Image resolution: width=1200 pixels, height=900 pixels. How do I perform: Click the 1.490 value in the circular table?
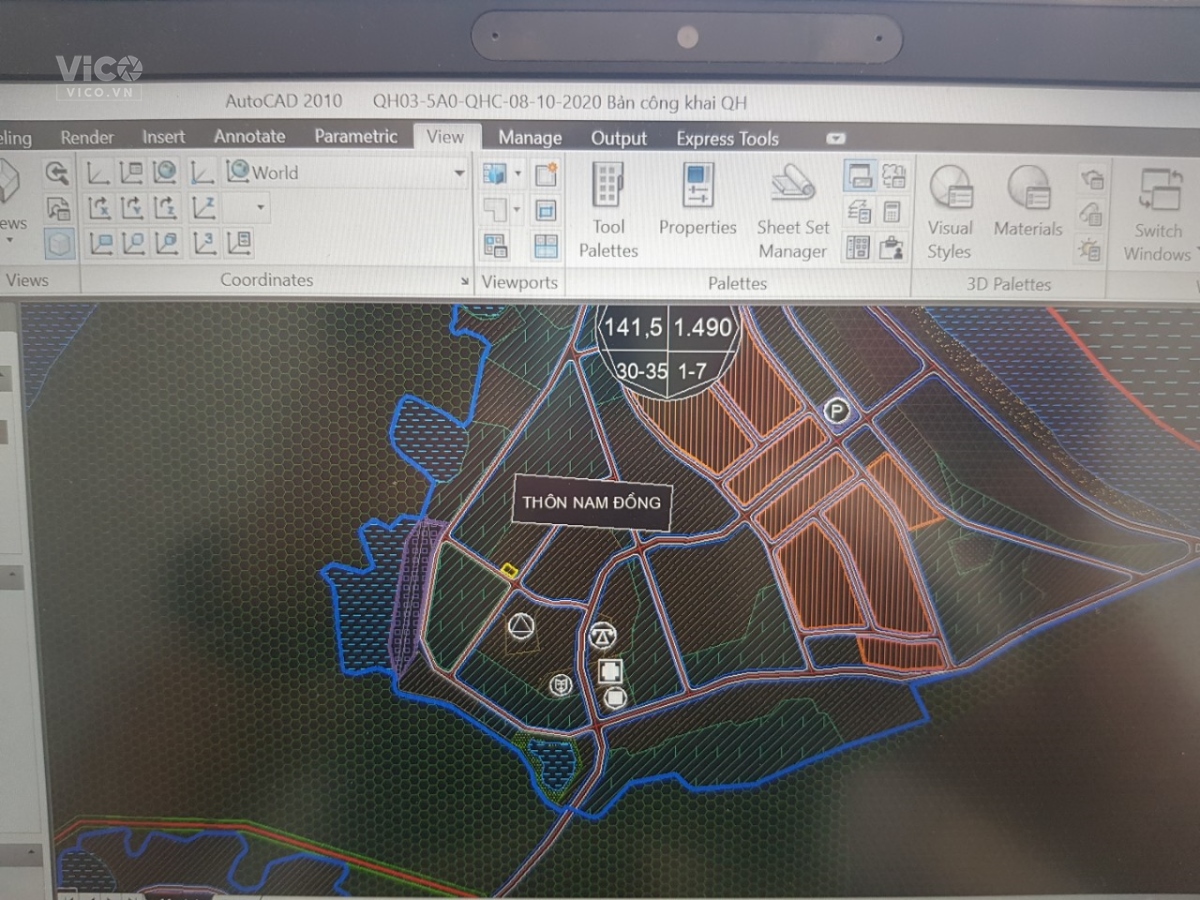point(702,327)
